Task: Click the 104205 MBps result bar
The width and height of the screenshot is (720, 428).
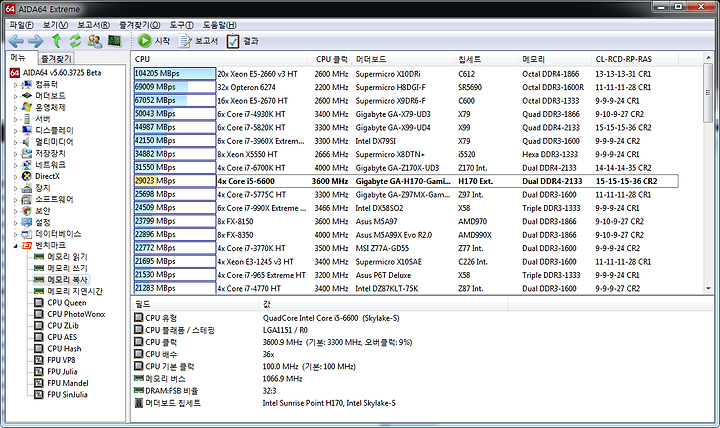Action: pyautogui.click(x=174, y=73)
